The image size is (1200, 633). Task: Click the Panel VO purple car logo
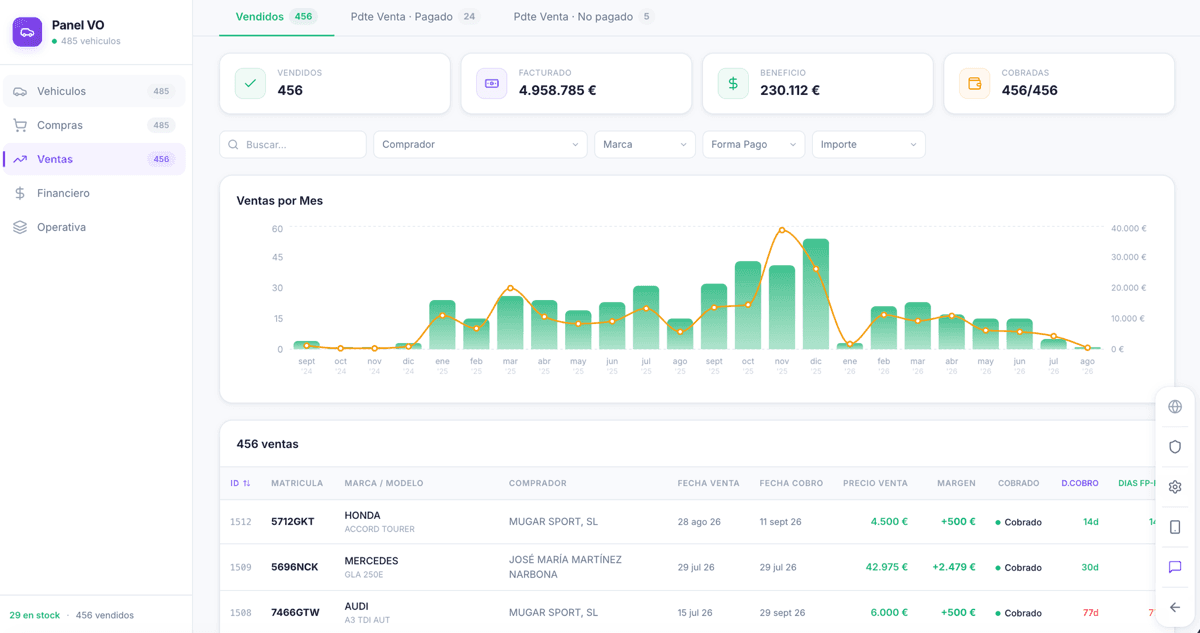[27, 32]
